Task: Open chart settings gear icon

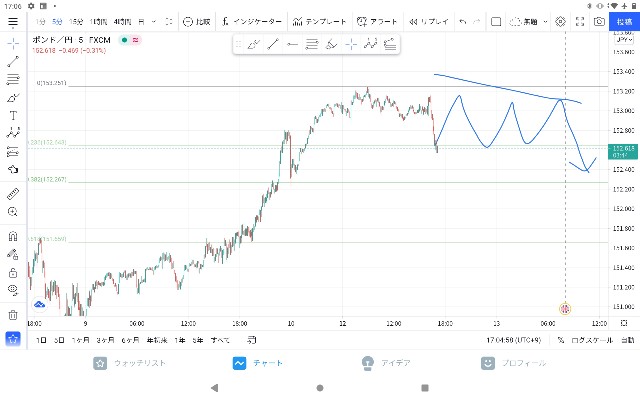Action: [560, 22]
